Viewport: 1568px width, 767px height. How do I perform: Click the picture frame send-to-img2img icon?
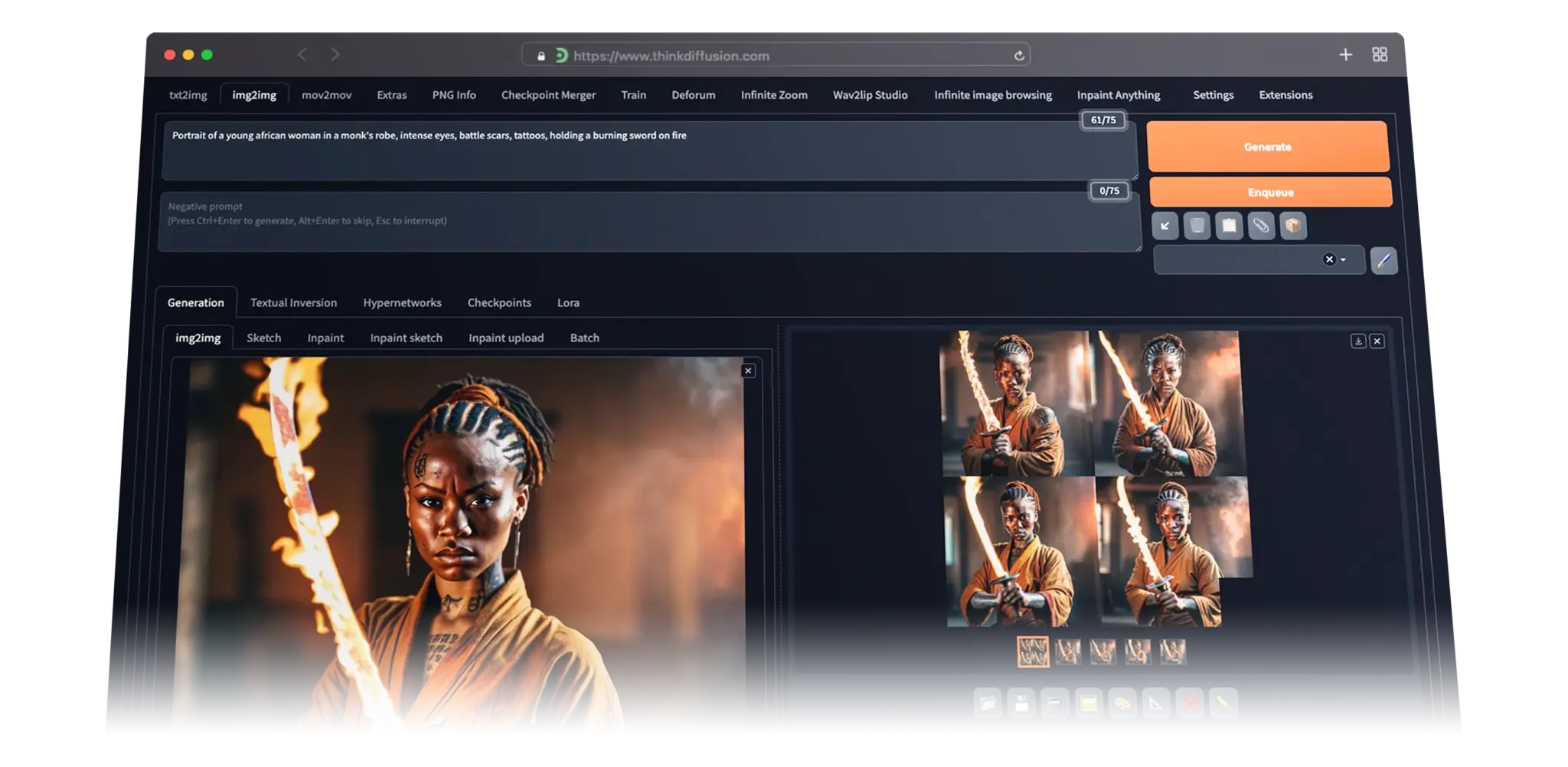click(x=1088, y=703)
